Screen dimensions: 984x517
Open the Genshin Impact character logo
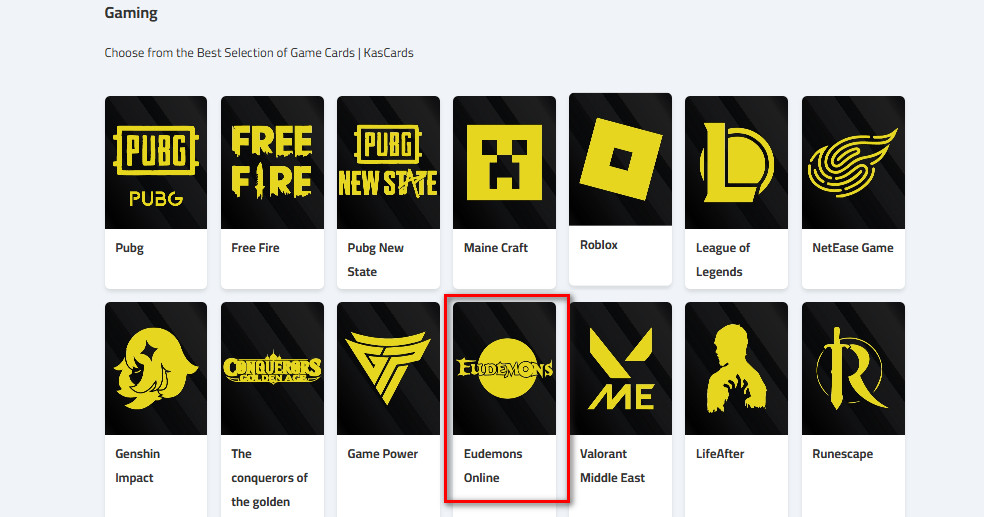[x=156, y=368]
